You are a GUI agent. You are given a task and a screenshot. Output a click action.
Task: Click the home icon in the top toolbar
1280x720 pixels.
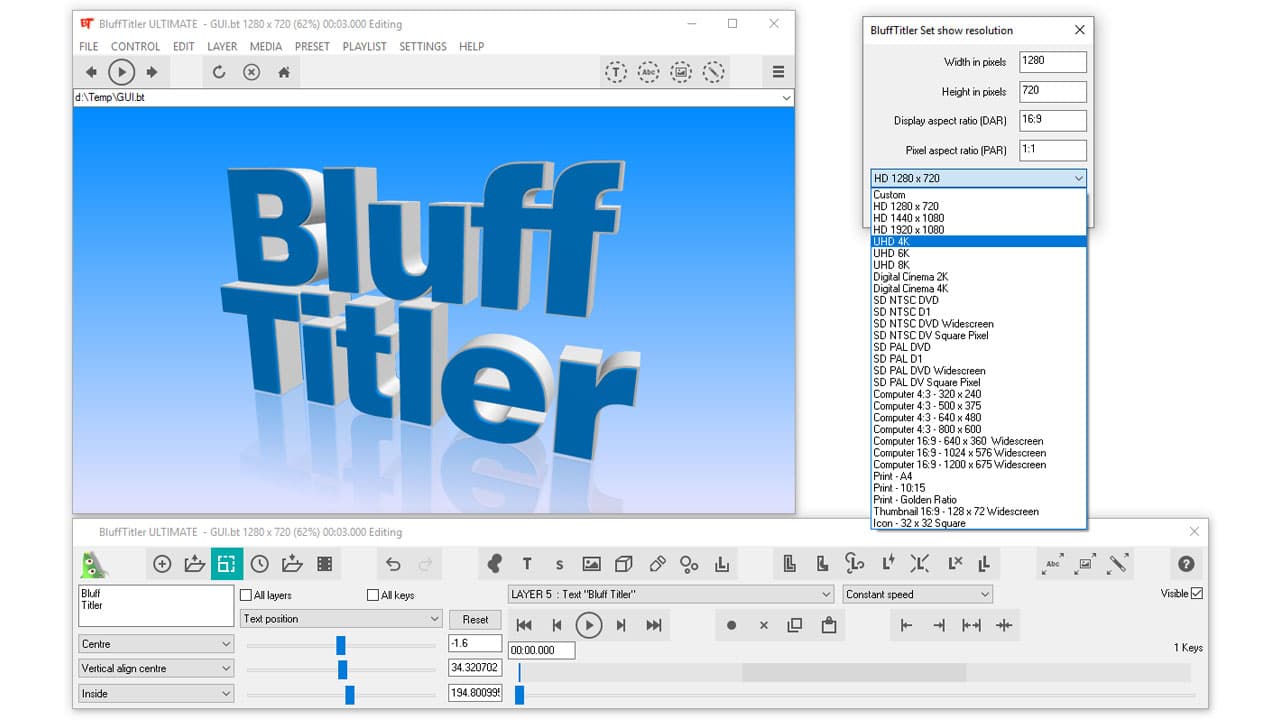point(286,72)
